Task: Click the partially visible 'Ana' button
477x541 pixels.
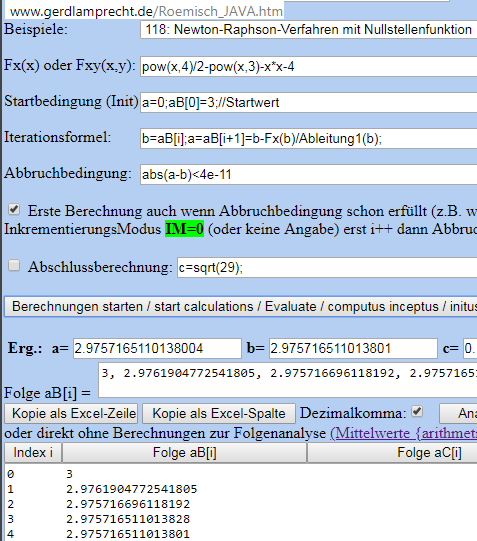Action: [x=458, y=413]
